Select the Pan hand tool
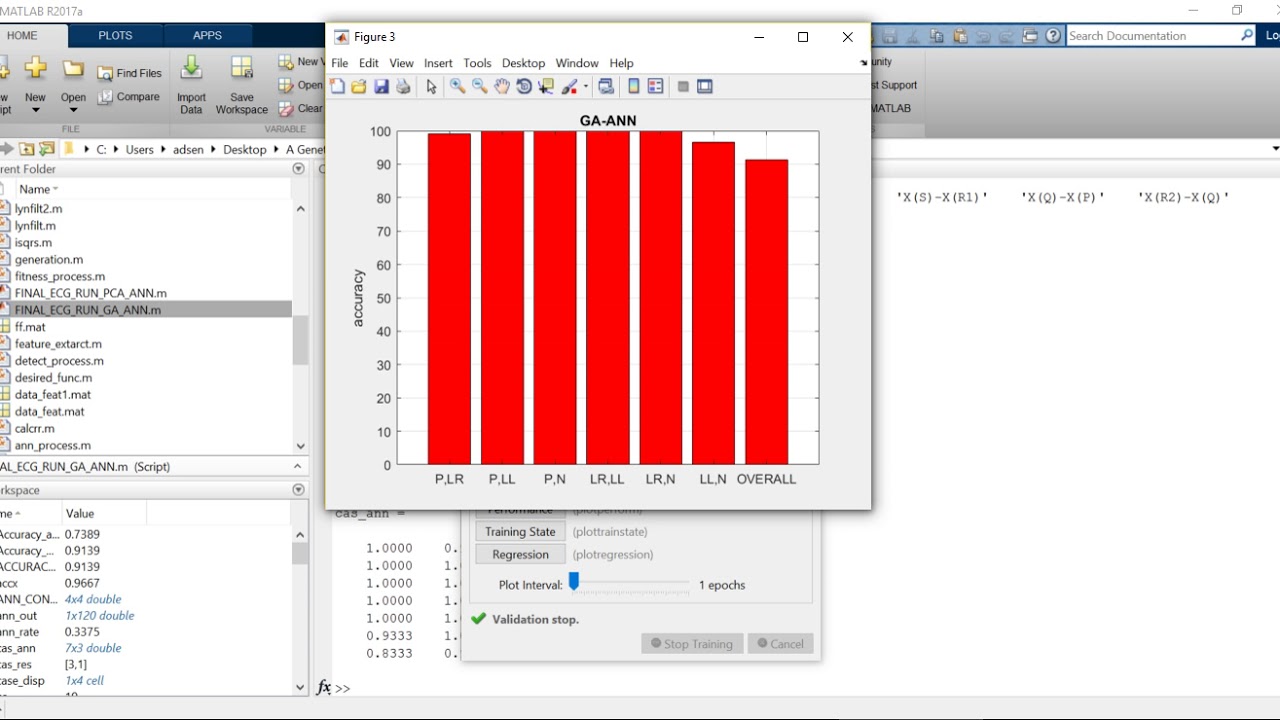The height and width of the screenshot is (720, 1280). (502, 87)
